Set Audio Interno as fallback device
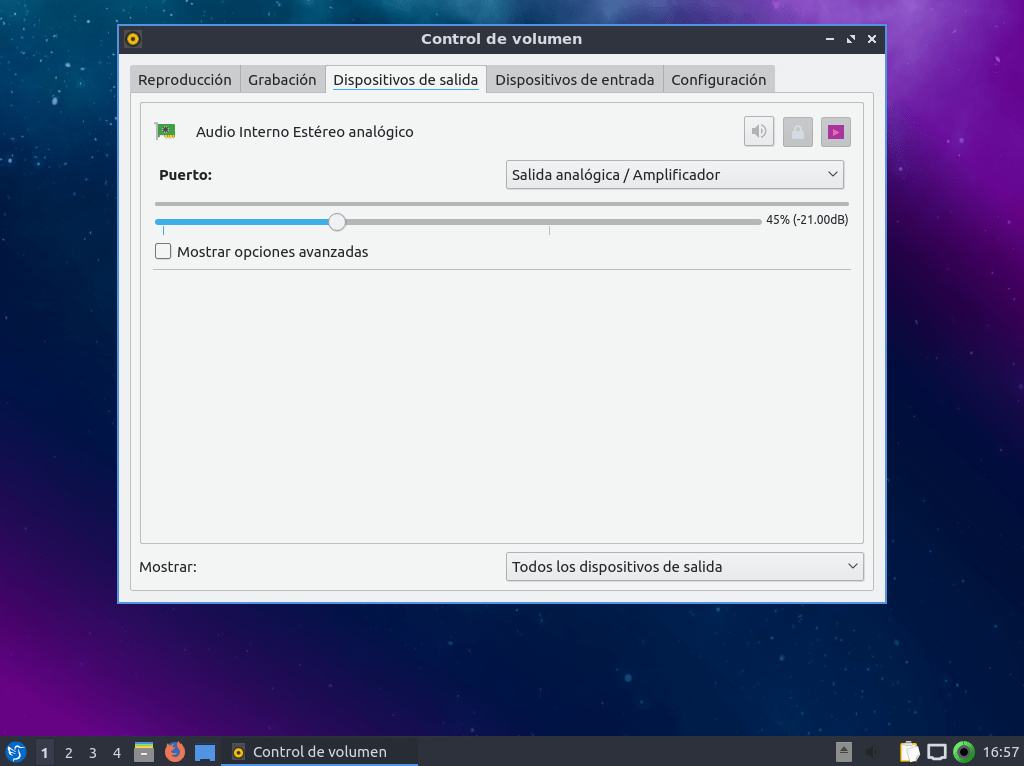 (835, 131)
